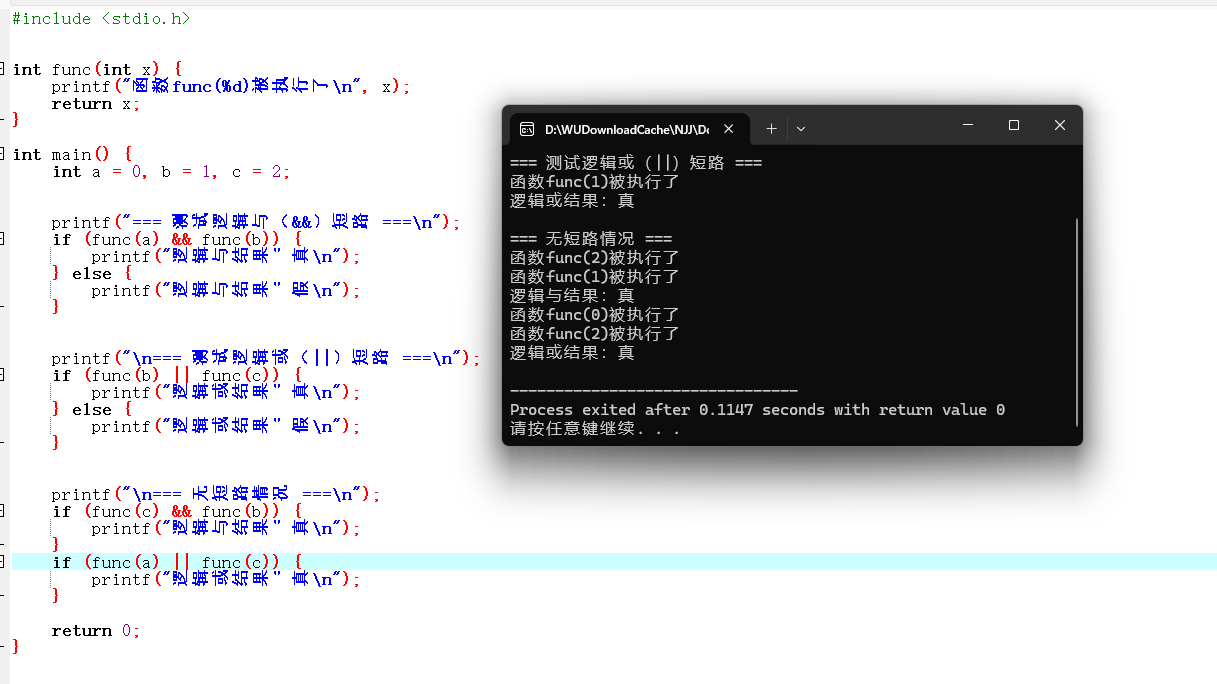The image size is (1217, 684).
Task: Click the #include <stdio.h> line
Action: 101,18
